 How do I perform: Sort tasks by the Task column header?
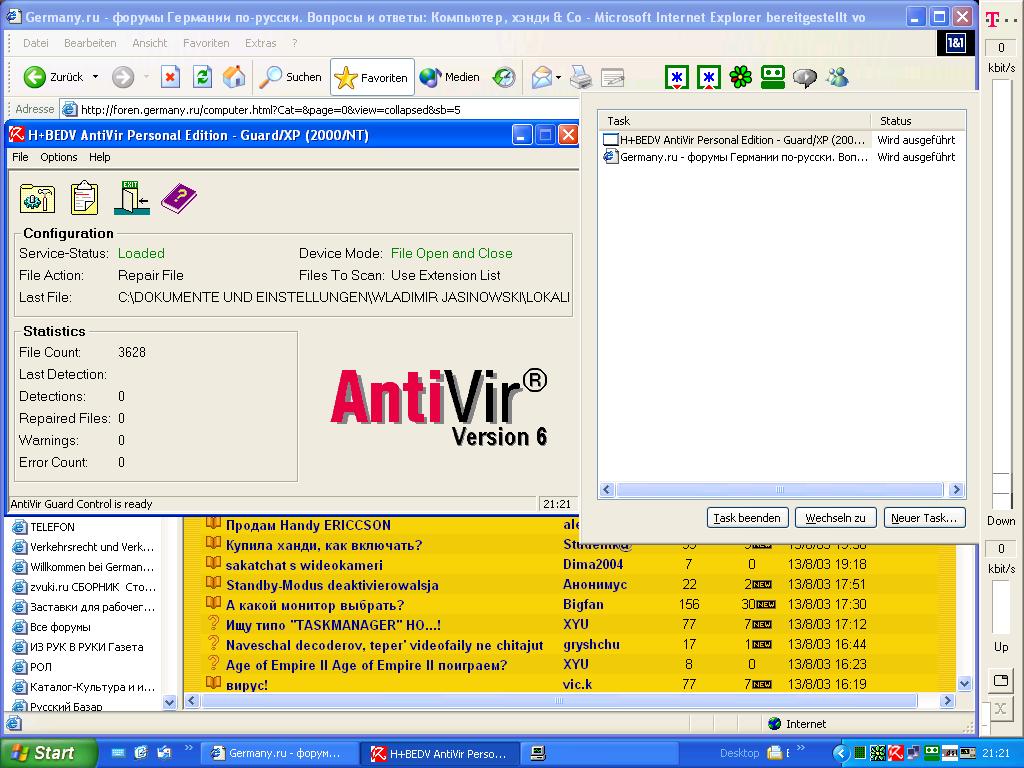pyautogui.click(x=735, y=121)
